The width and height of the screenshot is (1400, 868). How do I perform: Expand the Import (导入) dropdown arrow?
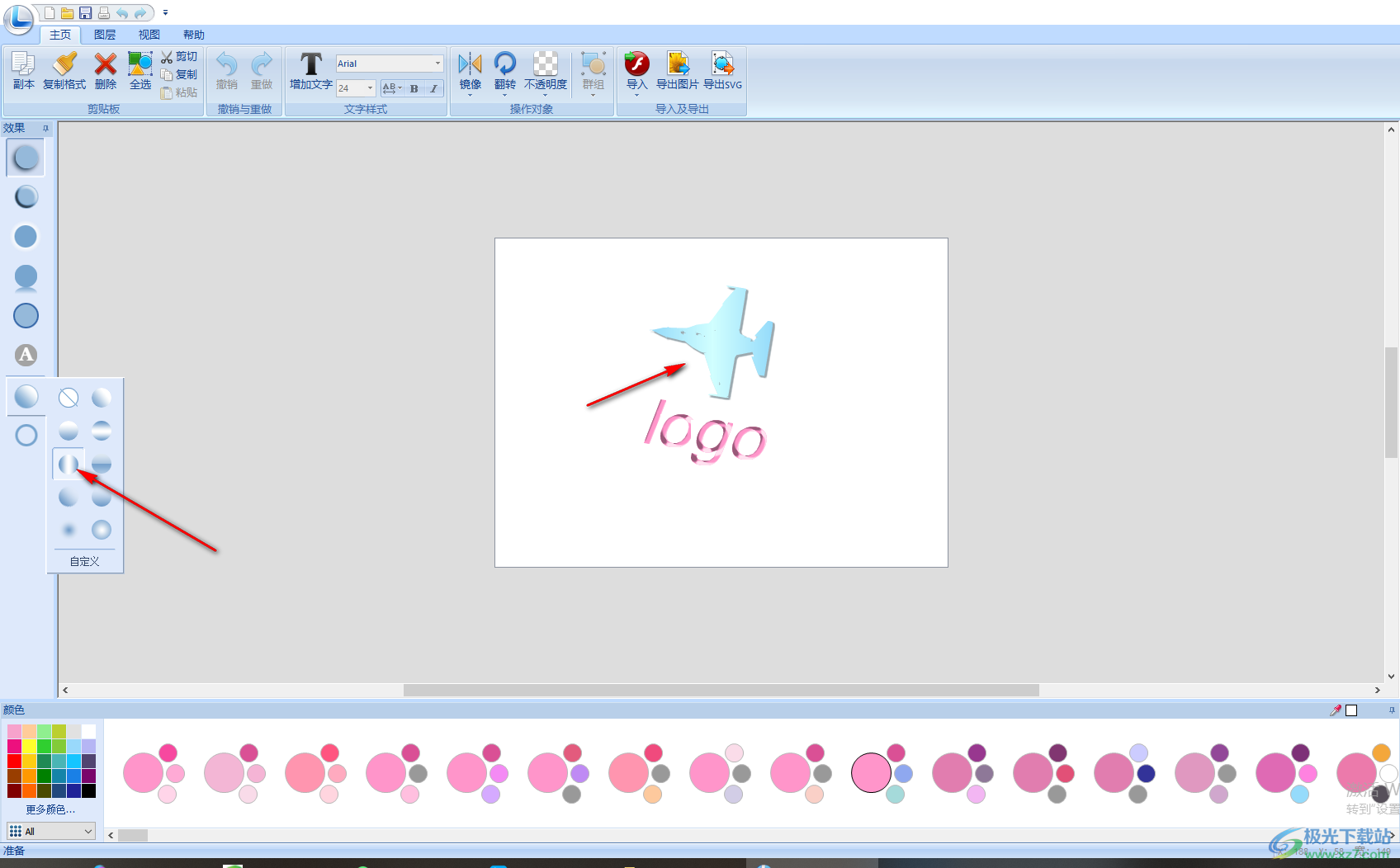(636, 94)
